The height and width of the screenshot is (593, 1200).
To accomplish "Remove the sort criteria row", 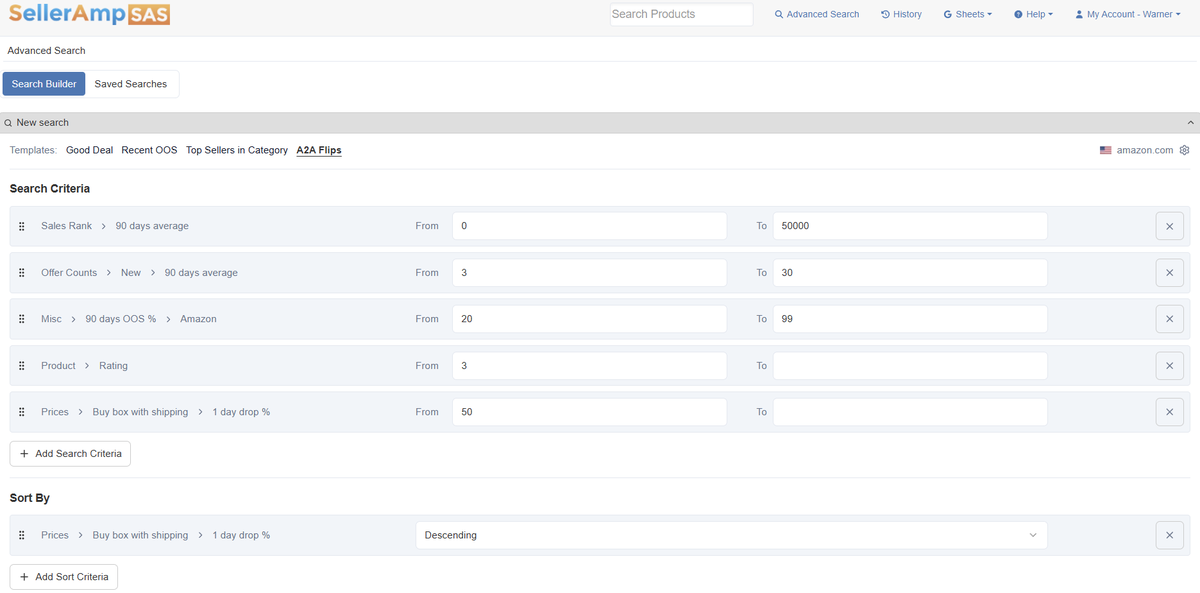I will 1169,535.
